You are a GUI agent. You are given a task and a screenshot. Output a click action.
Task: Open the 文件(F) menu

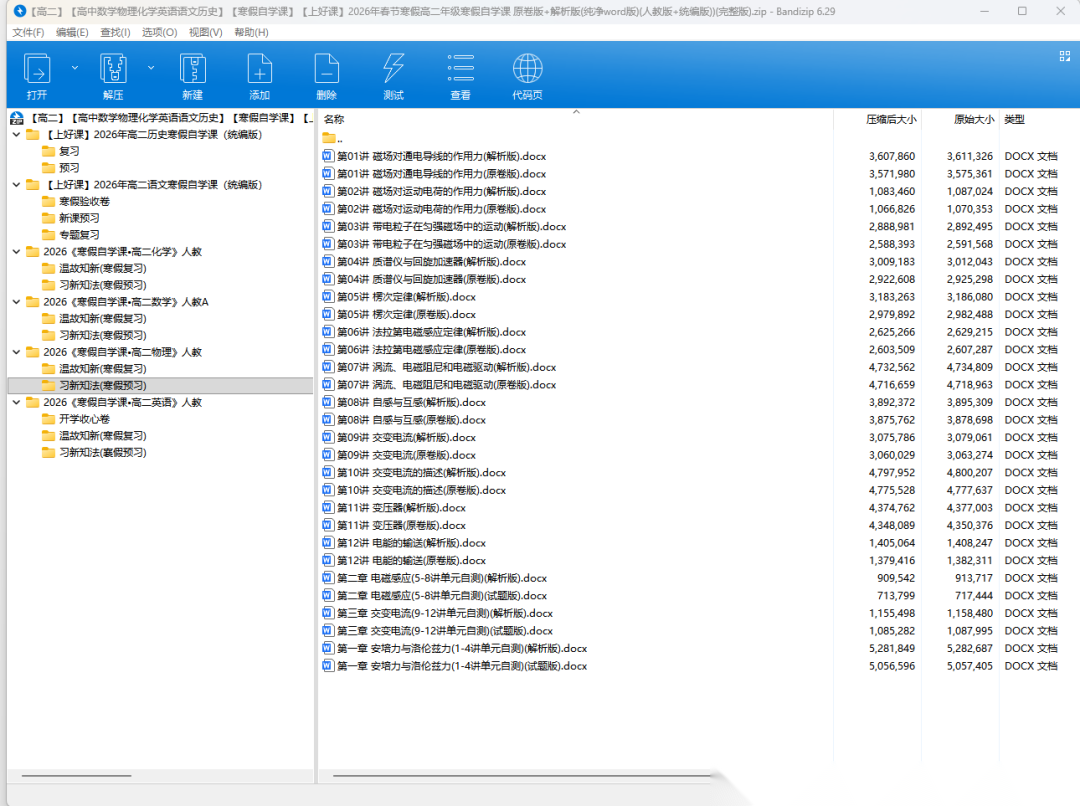coord(28,32)
